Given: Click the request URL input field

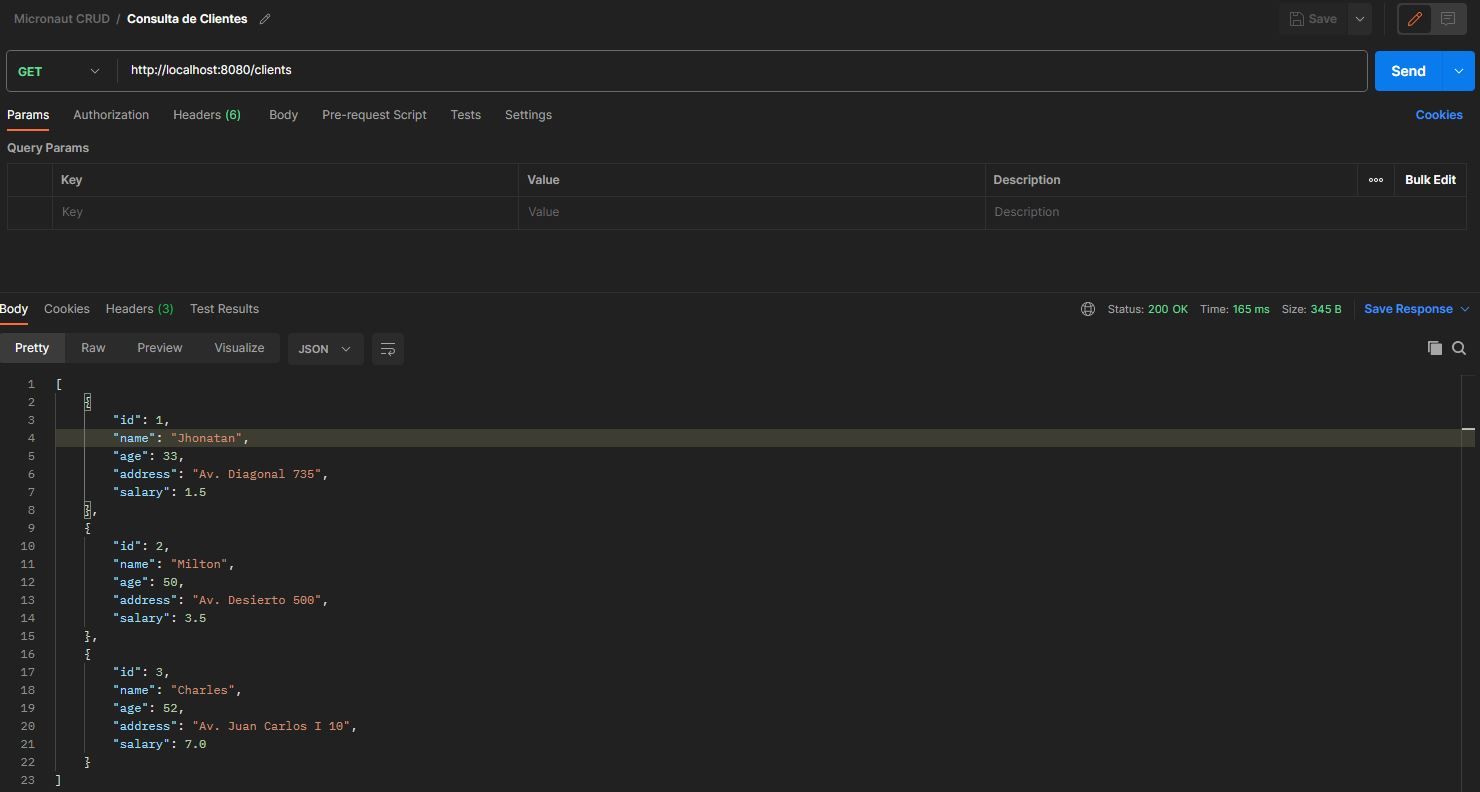Looking at the screenshot, I should [x=742, y=71].
